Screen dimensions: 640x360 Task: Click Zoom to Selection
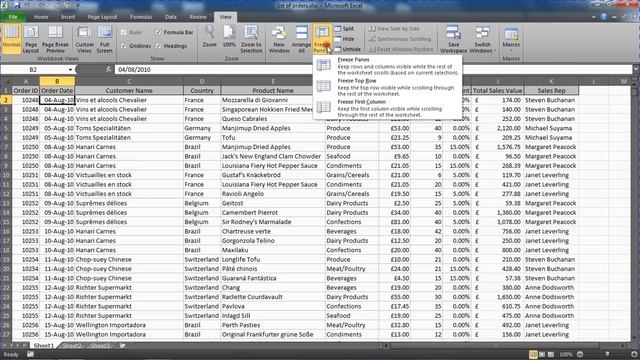[x=251, y=39]
